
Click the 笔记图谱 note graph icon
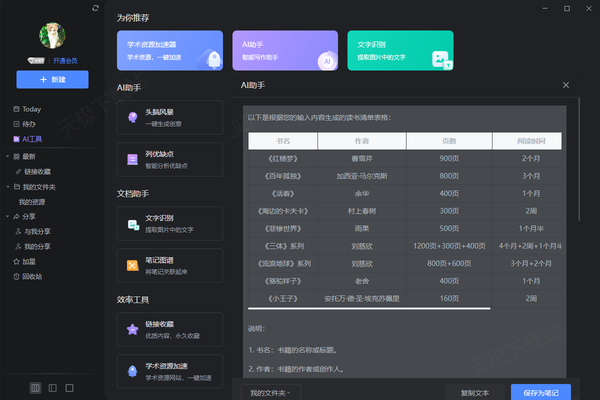click(132, 264)
